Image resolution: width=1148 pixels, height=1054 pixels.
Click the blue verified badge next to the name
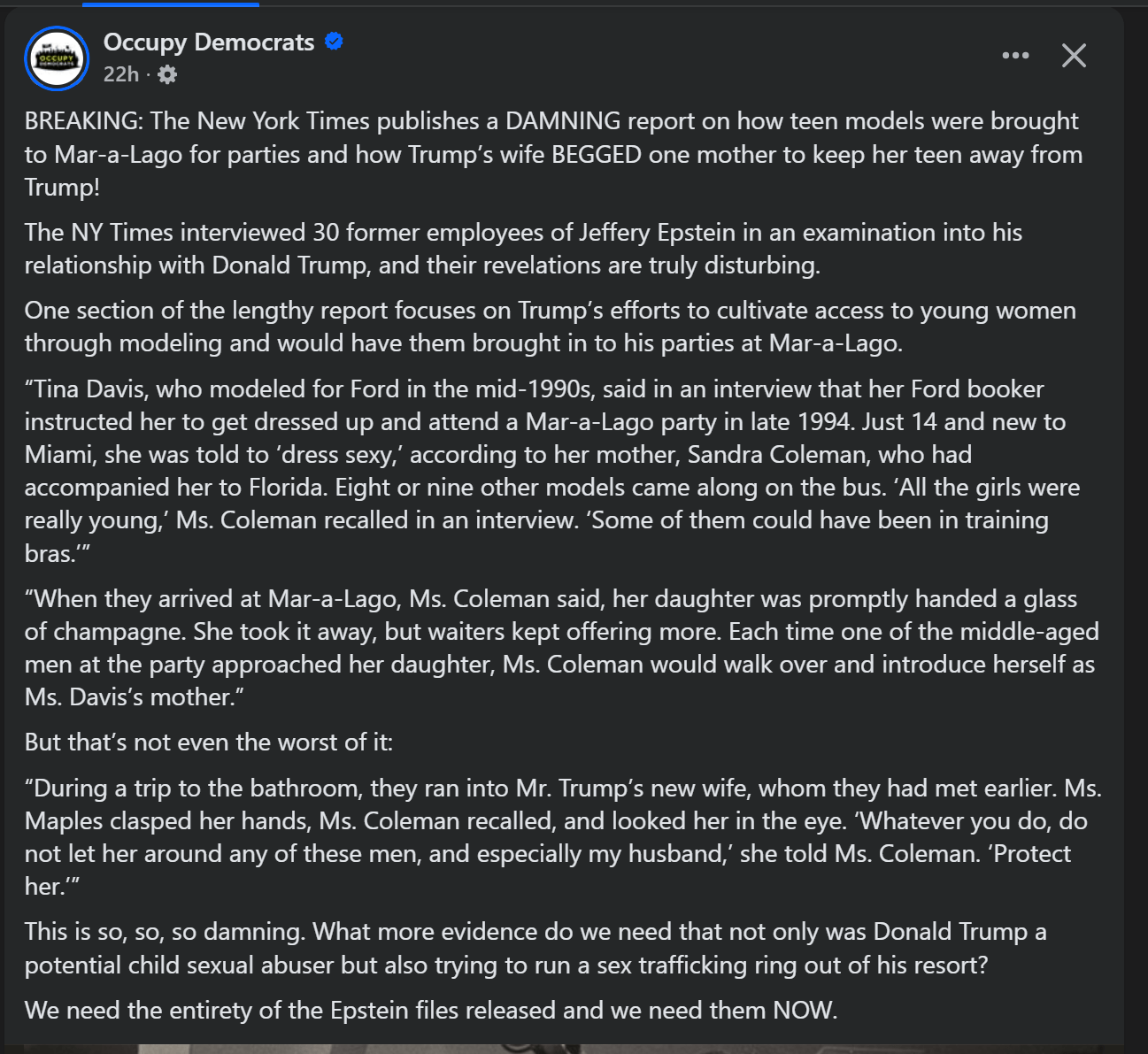tap(334, 41)
